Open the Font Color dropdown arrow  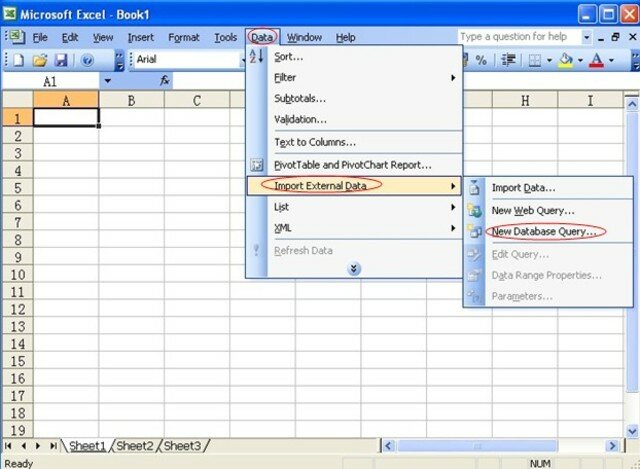click(611, 60)
